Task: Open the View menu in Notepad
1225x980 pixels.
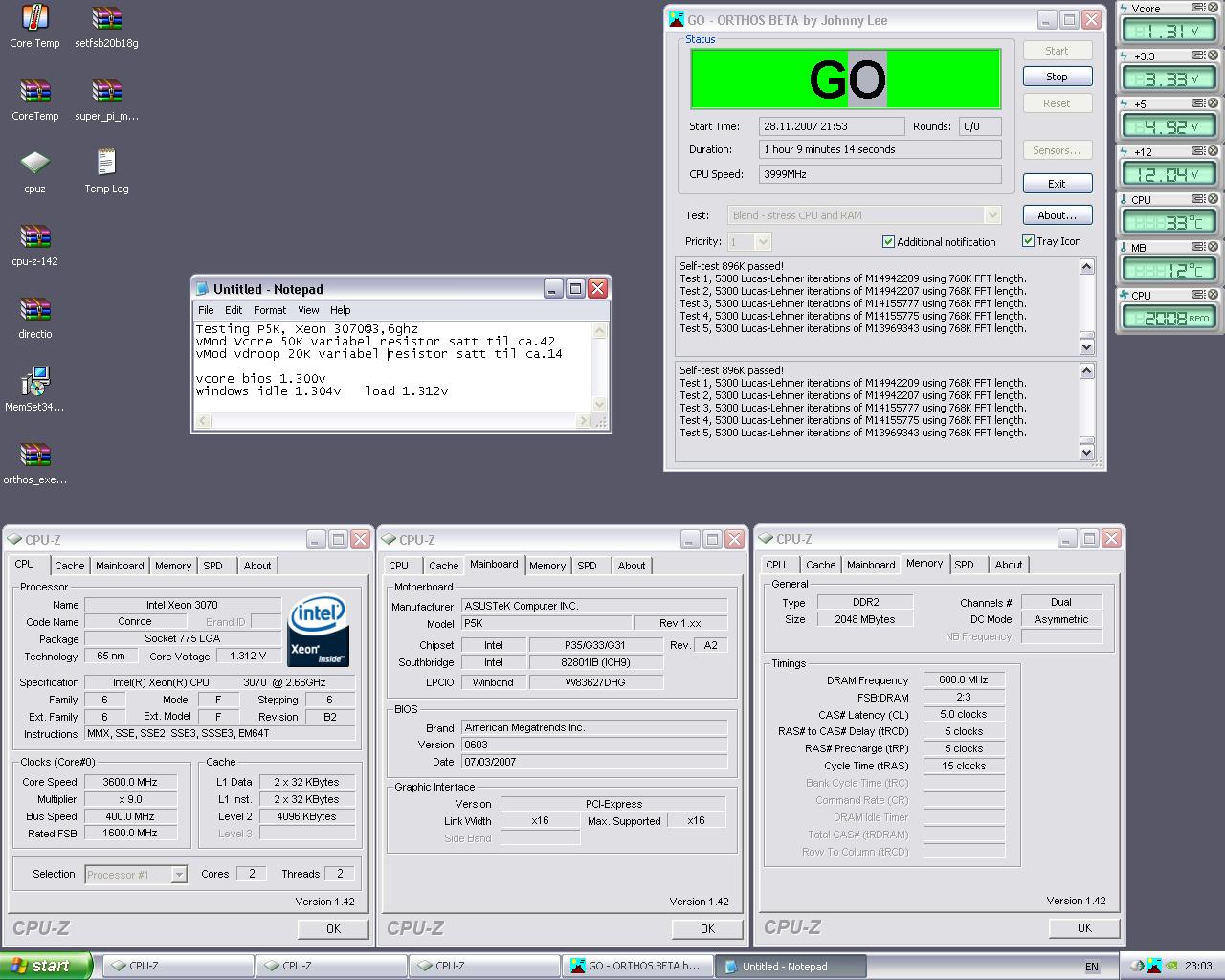Action: point(308,310)
